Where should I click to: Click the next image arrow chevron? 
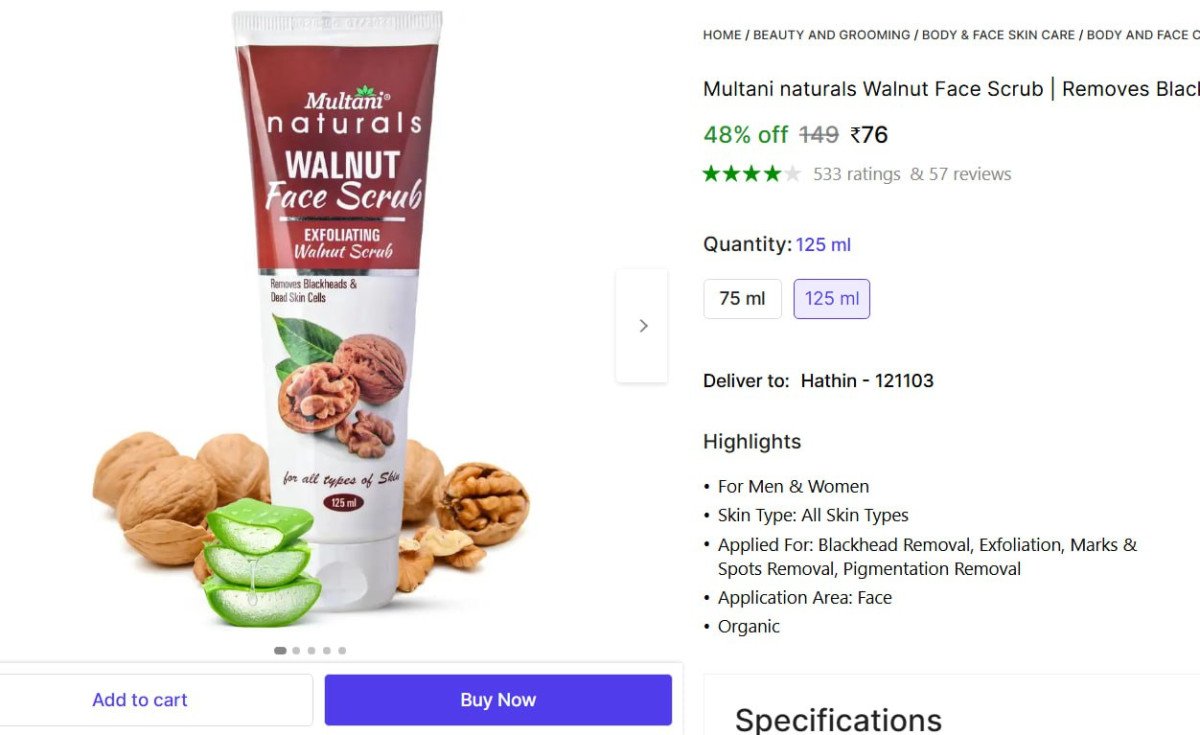pos(642,325)
